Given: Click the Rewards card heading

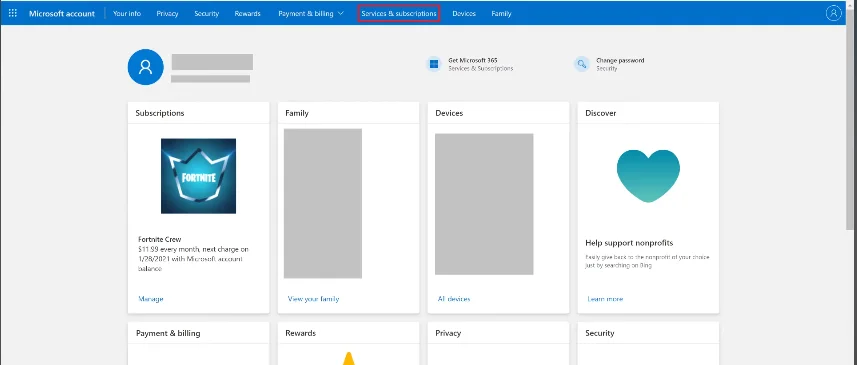Looking at the screenshot, I should pos(301,333).
